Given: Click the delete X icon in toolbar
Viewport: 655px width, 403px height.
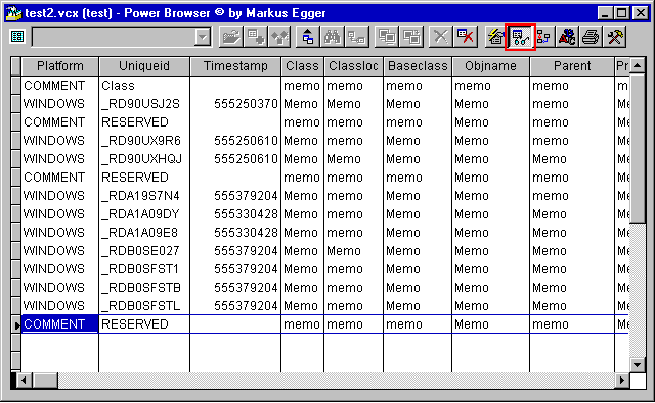Looking at the screenshot, I should coord(440,37).
